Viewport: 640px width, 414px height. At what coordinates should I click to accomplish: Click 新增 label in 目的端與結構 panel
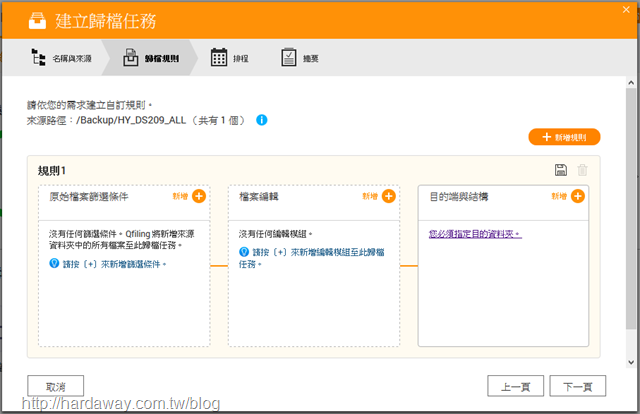click(x=559, y=196)
